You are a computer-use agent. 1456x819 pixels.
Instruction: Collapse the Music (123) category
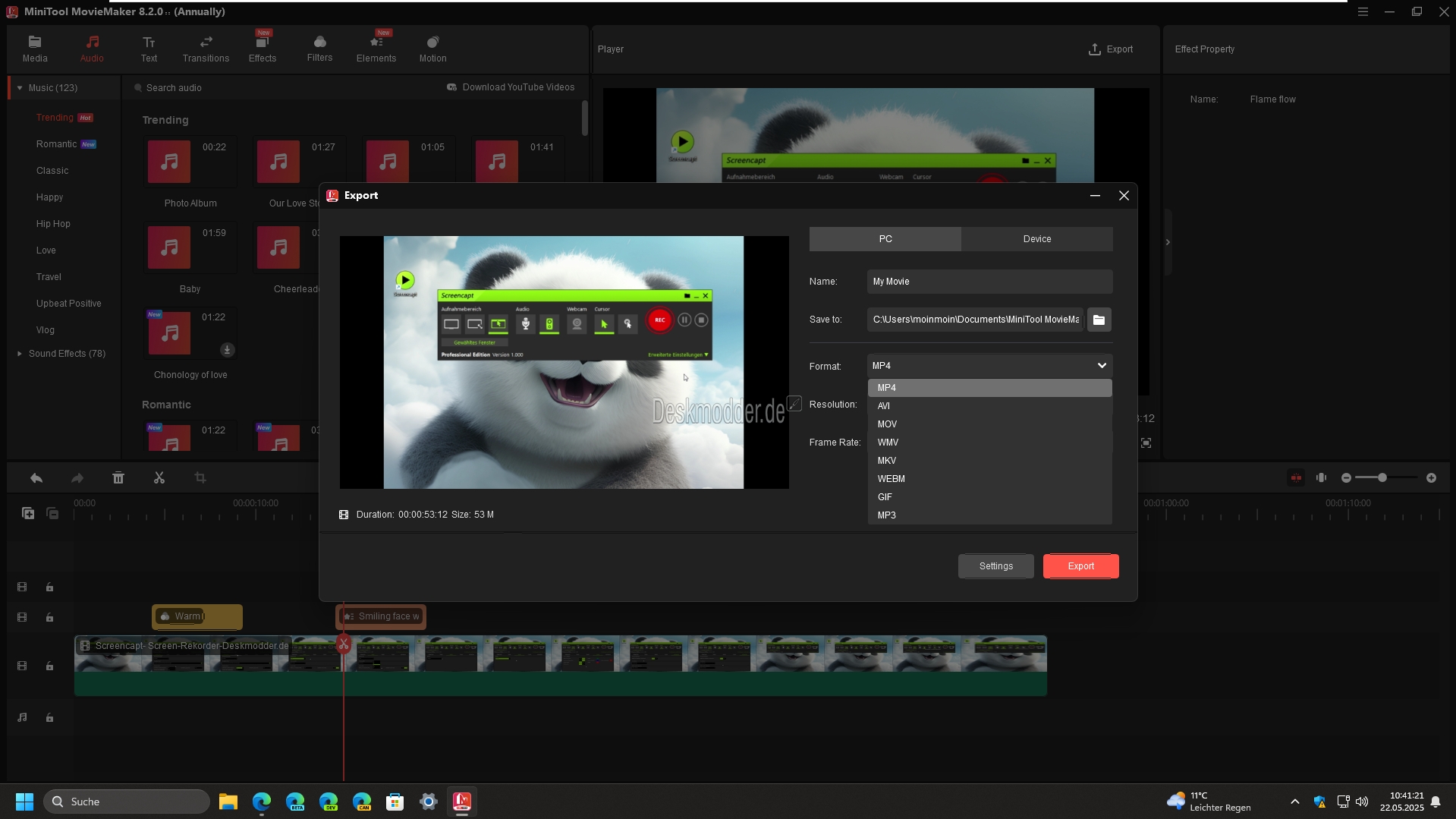click(x=20, y=88)
